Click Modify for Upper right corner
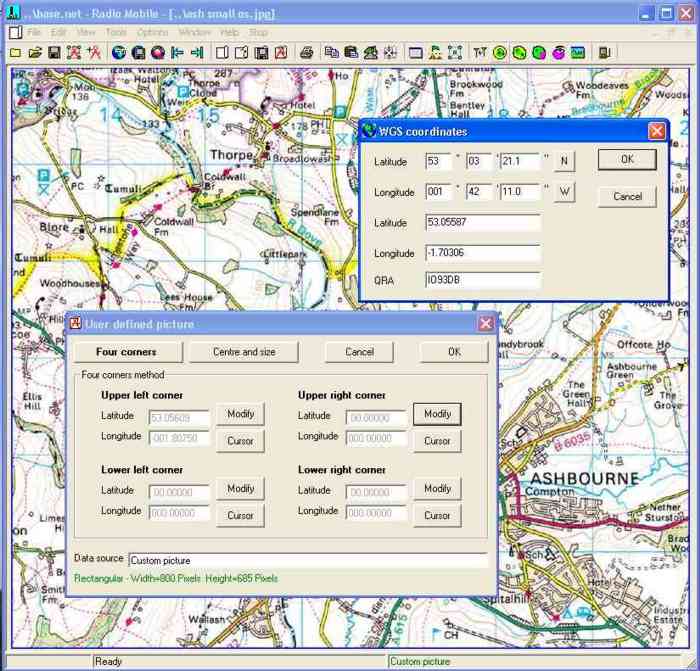The image size is (700, 671). (437, 414)
